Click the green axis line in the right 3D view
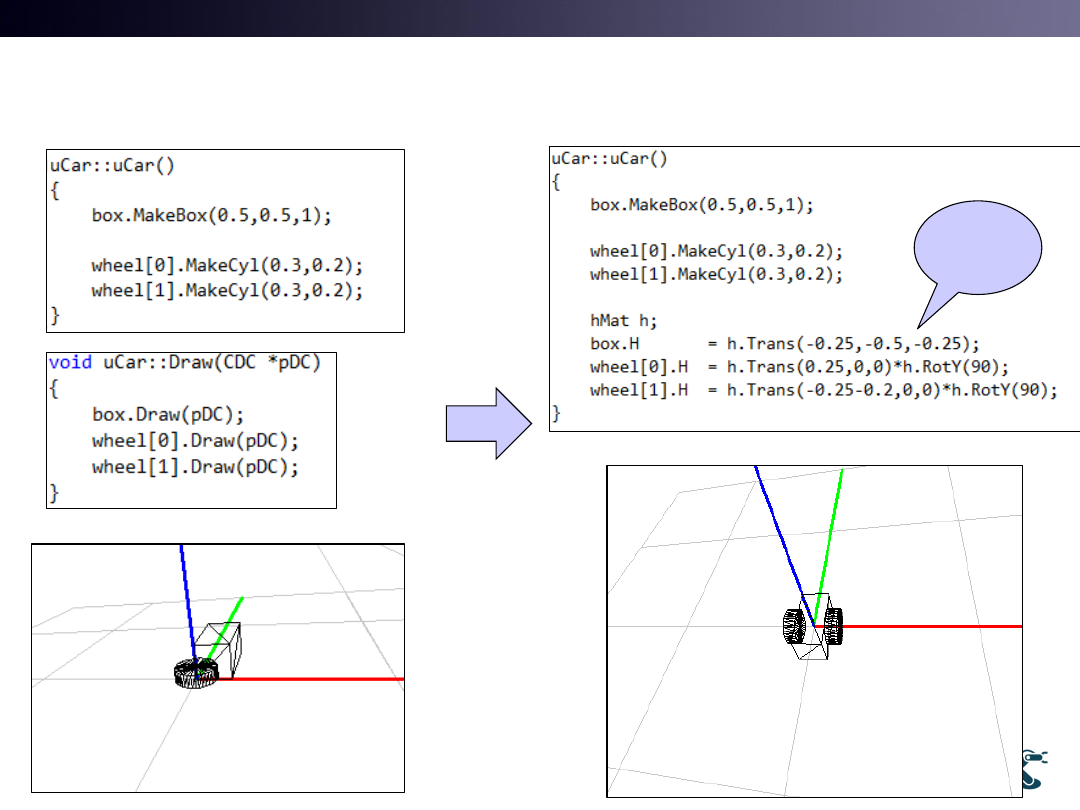1080x810 pixels. coord(832,540)
